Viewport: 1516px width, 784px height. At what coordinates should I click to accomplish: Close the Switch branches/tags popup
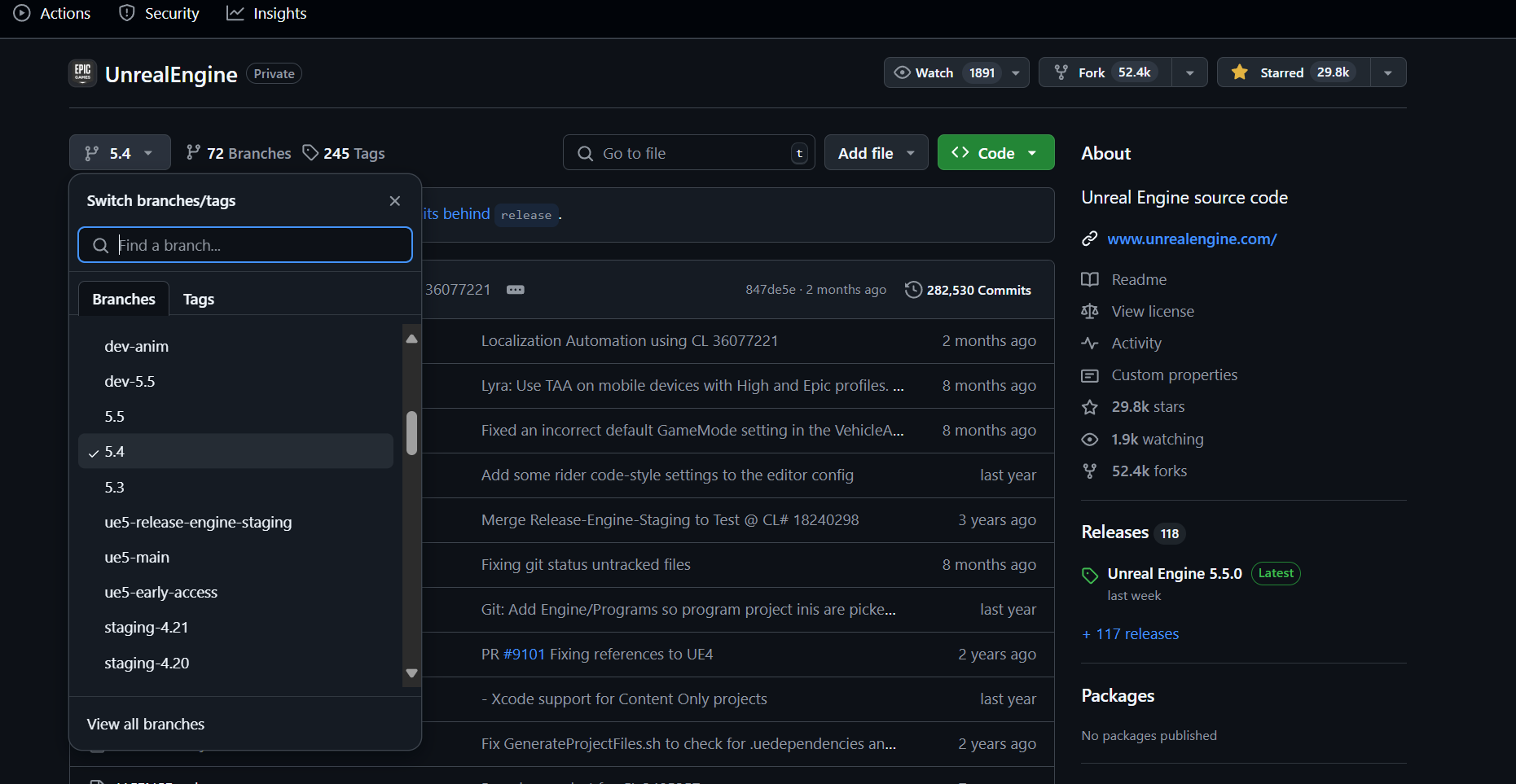(395, 201)
